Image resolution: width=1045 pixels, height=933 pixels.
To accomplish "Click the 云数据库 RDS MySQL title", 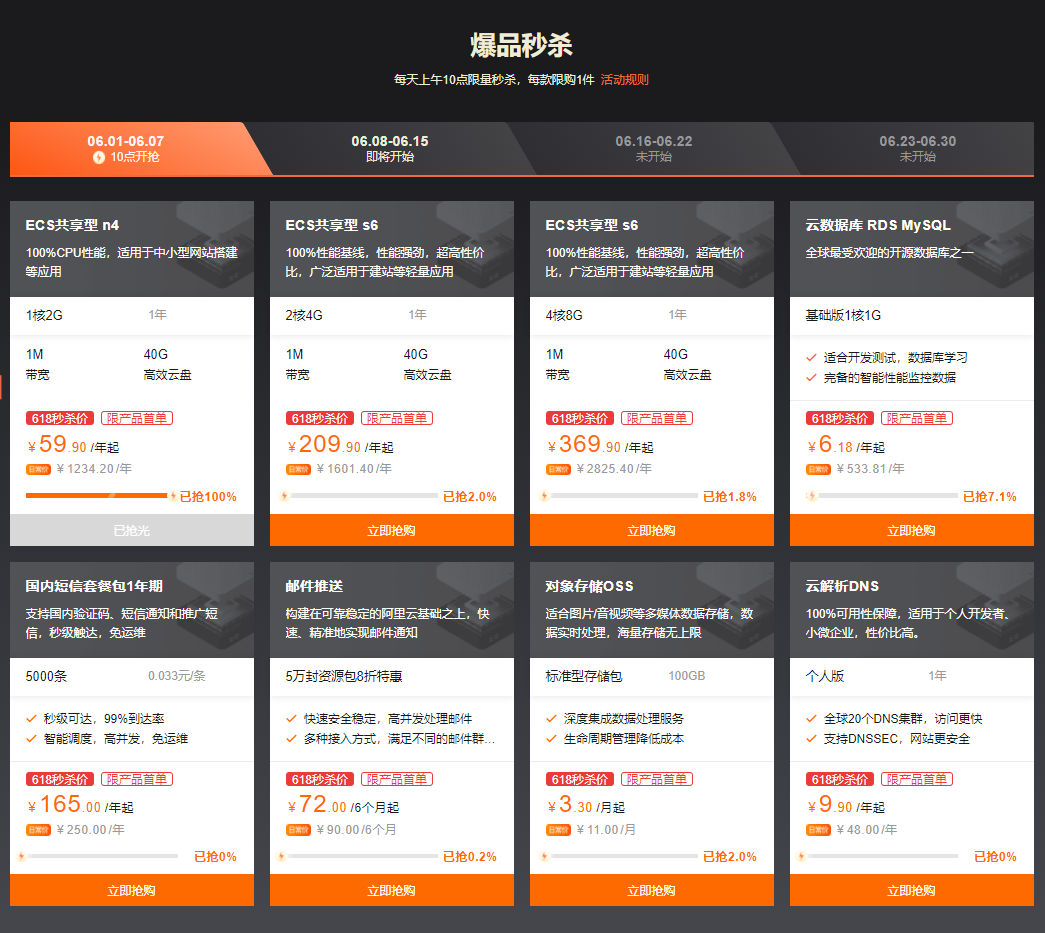I will 878,225.
